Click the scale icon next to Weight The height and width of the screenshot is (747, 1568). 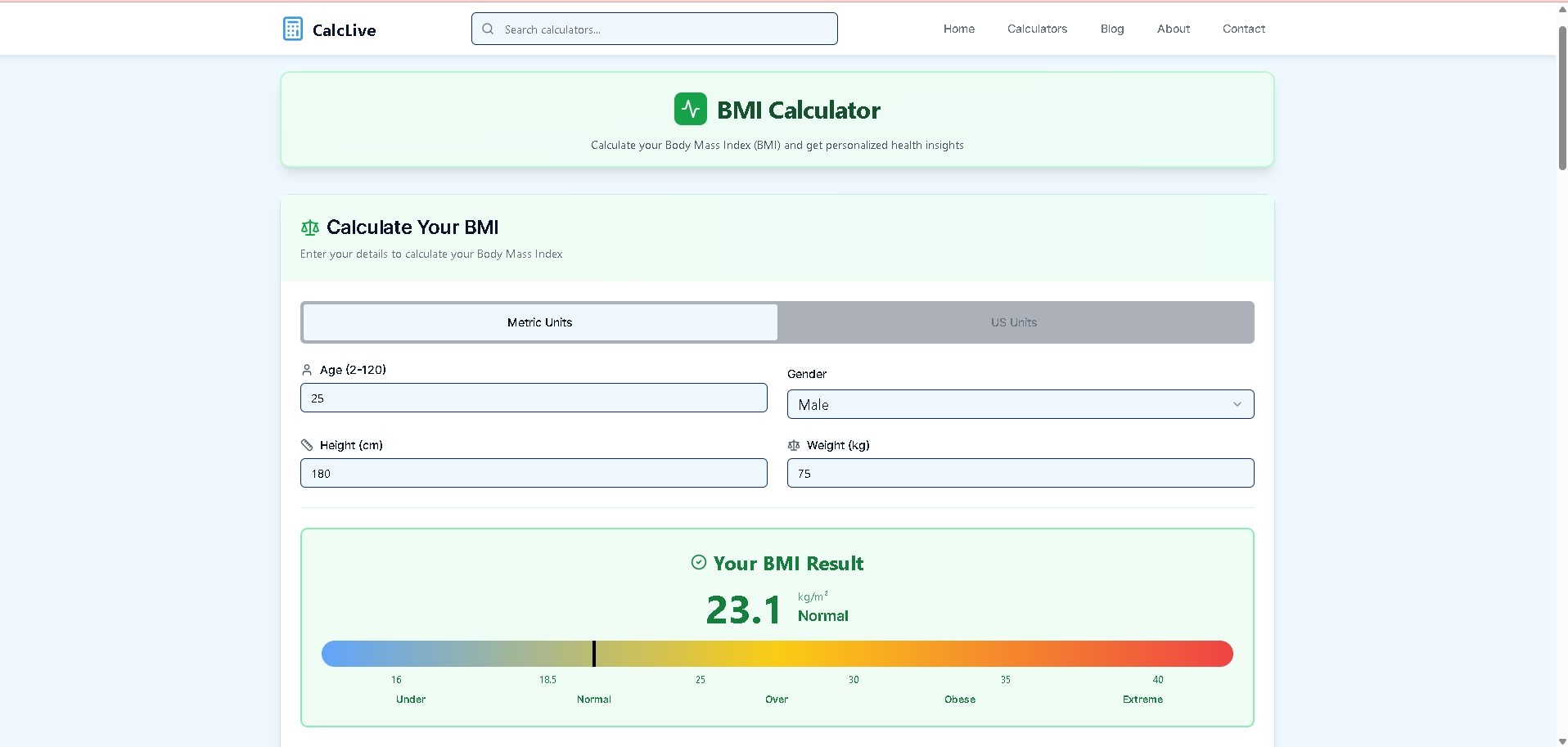[x=794, y=445]
